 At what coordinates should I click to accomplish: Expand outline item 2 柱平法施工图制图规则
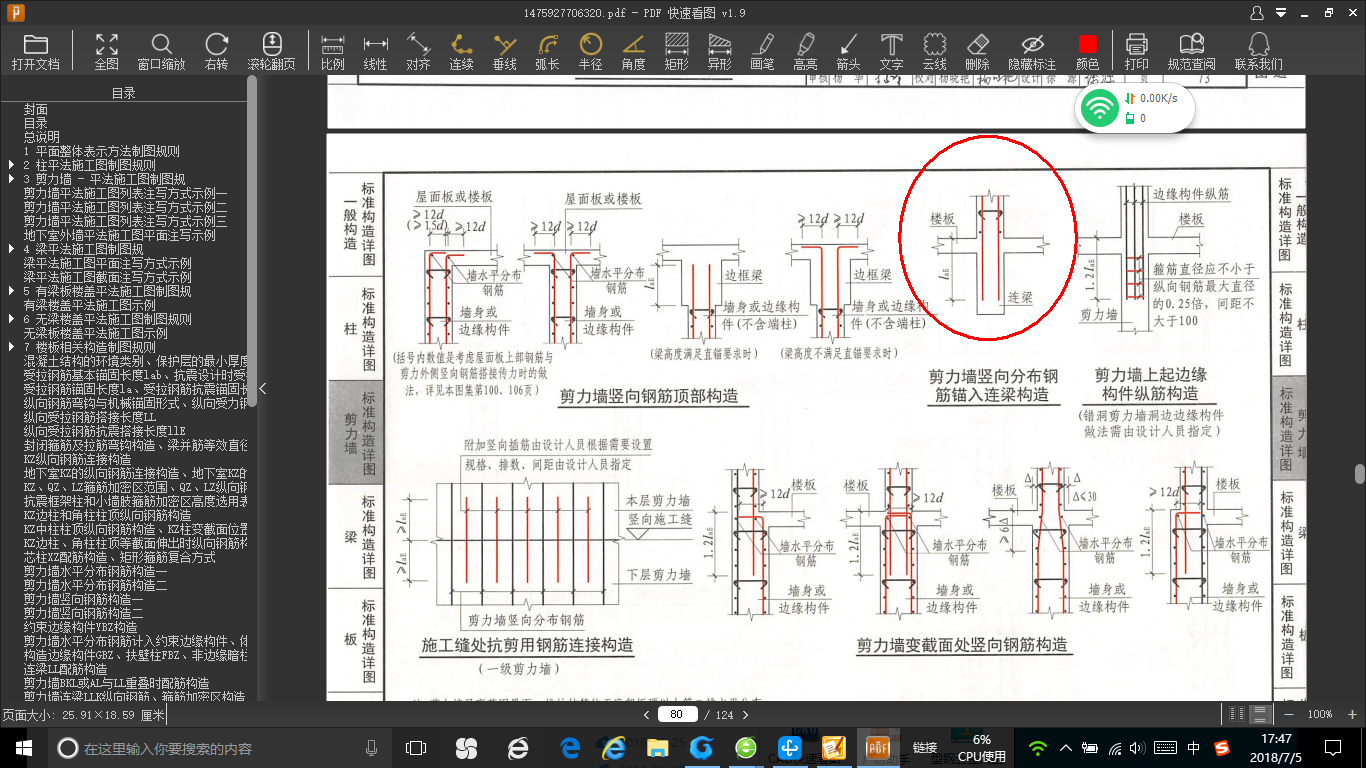[12, 166]
